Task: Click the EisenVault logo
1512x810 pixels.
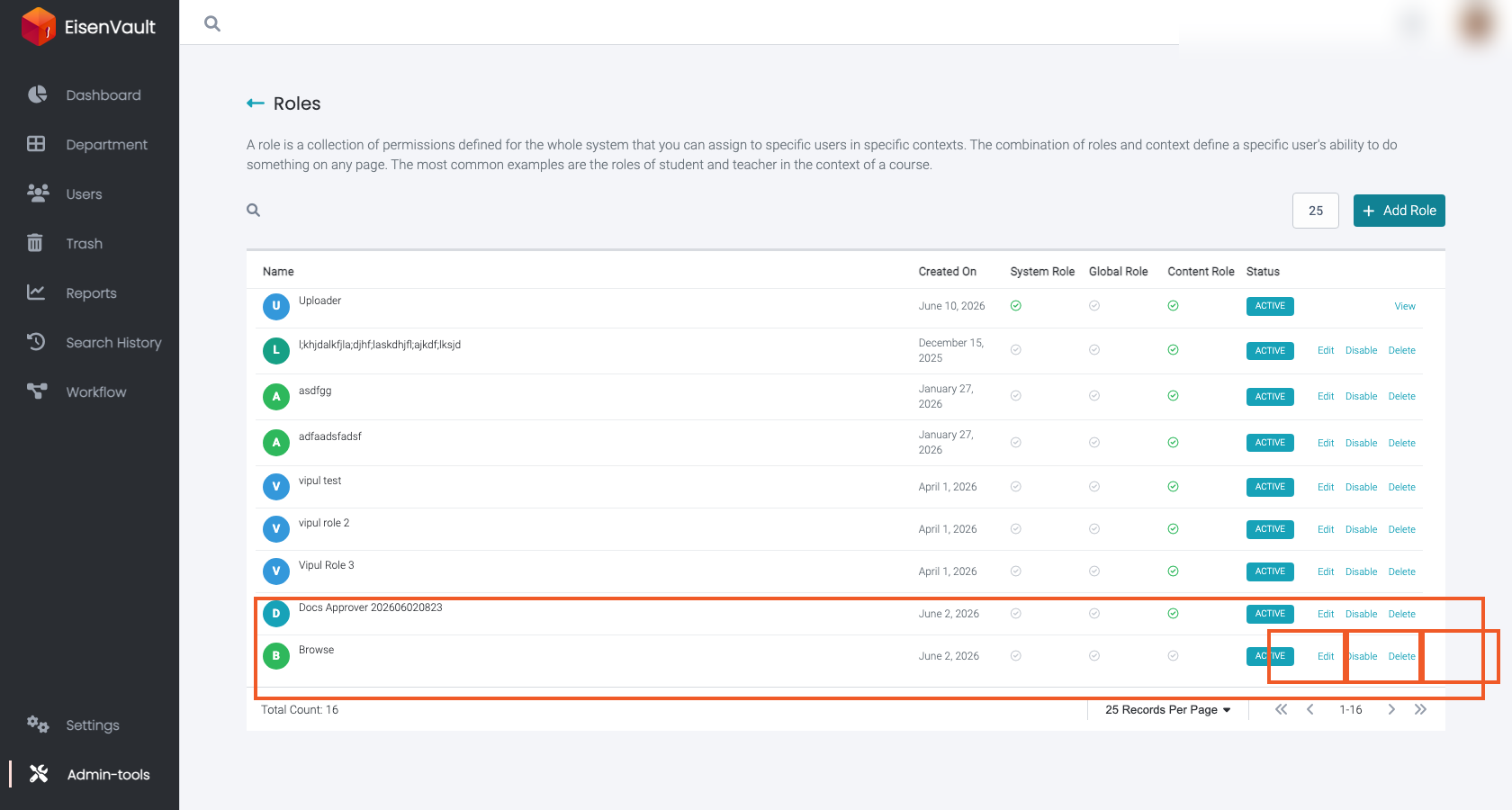Action: [88, 26]
